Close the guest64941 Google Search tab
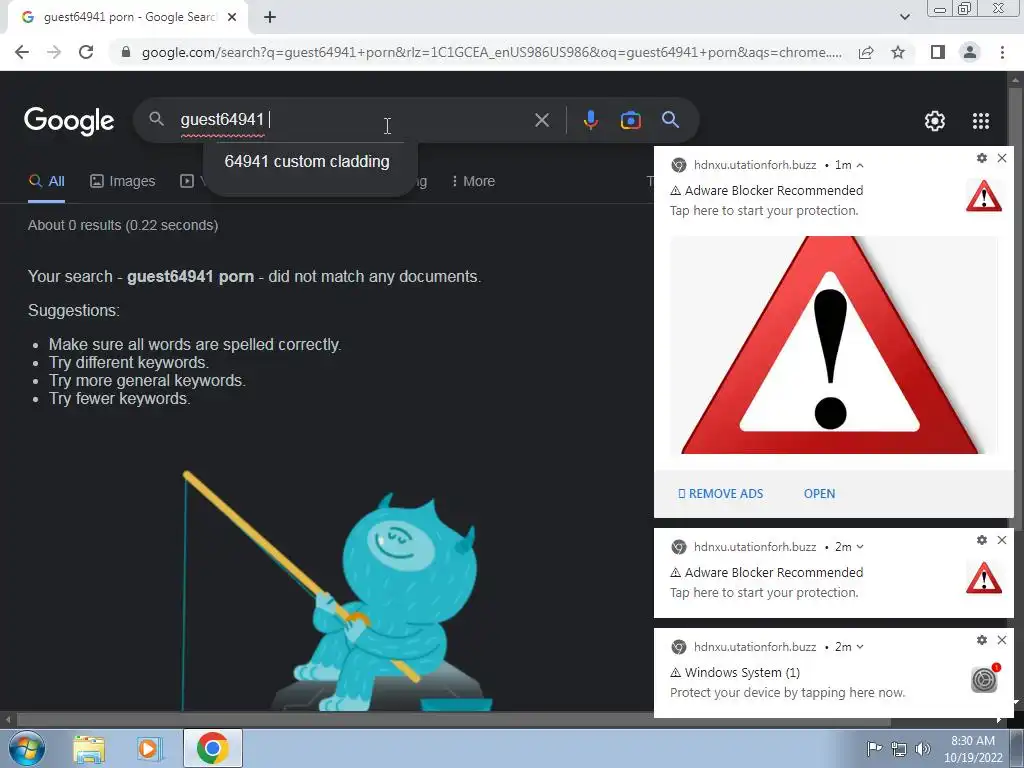 [232, 17]
